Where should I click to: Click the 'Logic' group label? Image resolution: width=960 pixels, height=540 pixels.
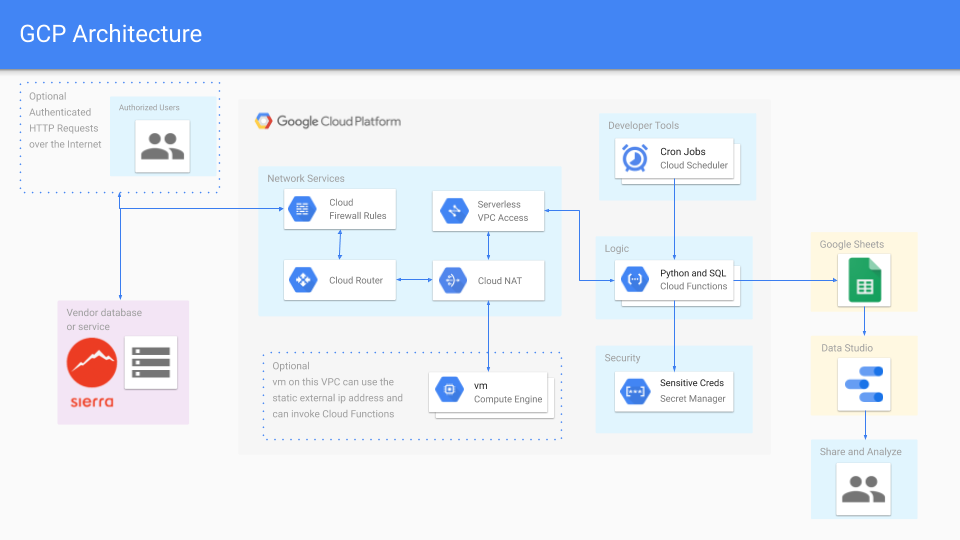tap(617, 249)
